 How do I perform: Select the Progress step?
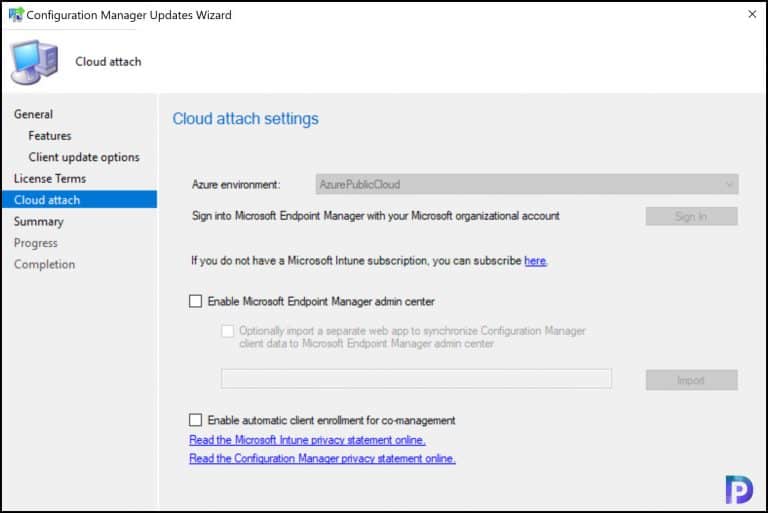(x=36, y=243)
